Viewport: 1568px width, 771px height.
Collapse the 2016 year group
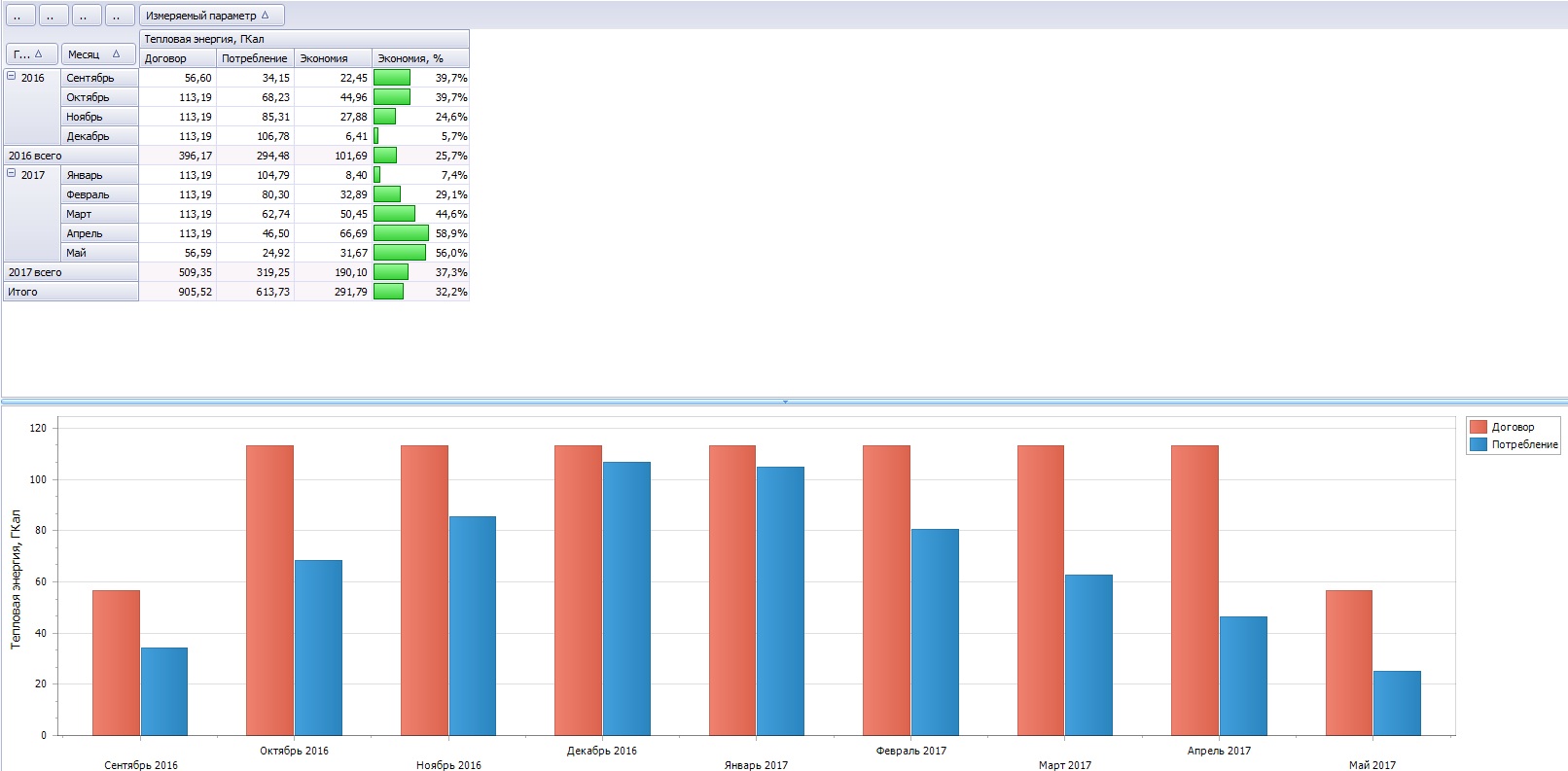12,76
